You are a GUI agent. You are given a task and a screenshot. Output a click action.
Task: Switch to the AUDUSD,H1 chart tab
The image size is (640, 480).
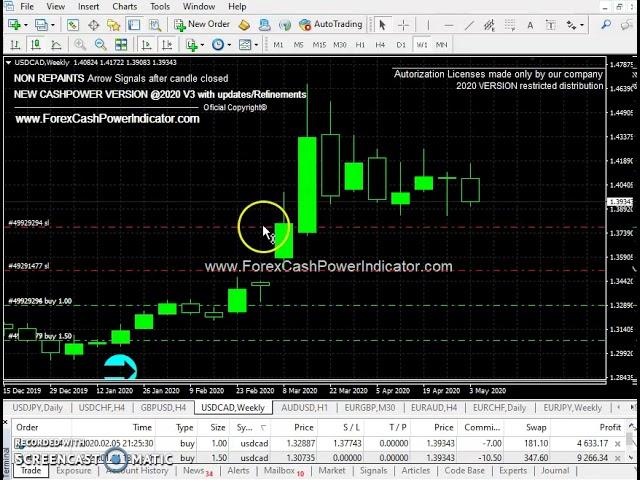304,408
